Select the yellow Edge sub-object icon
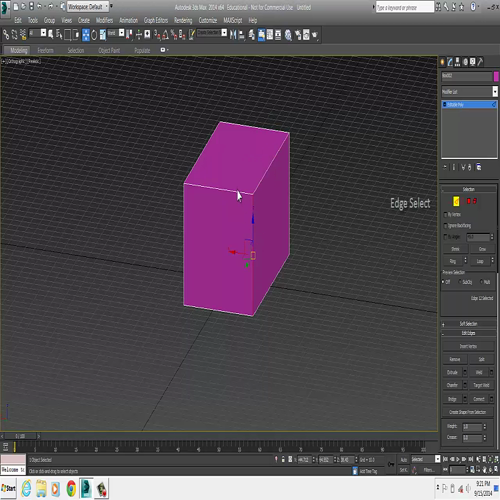This screenshot has height=500, width=500. coord(456,201)
